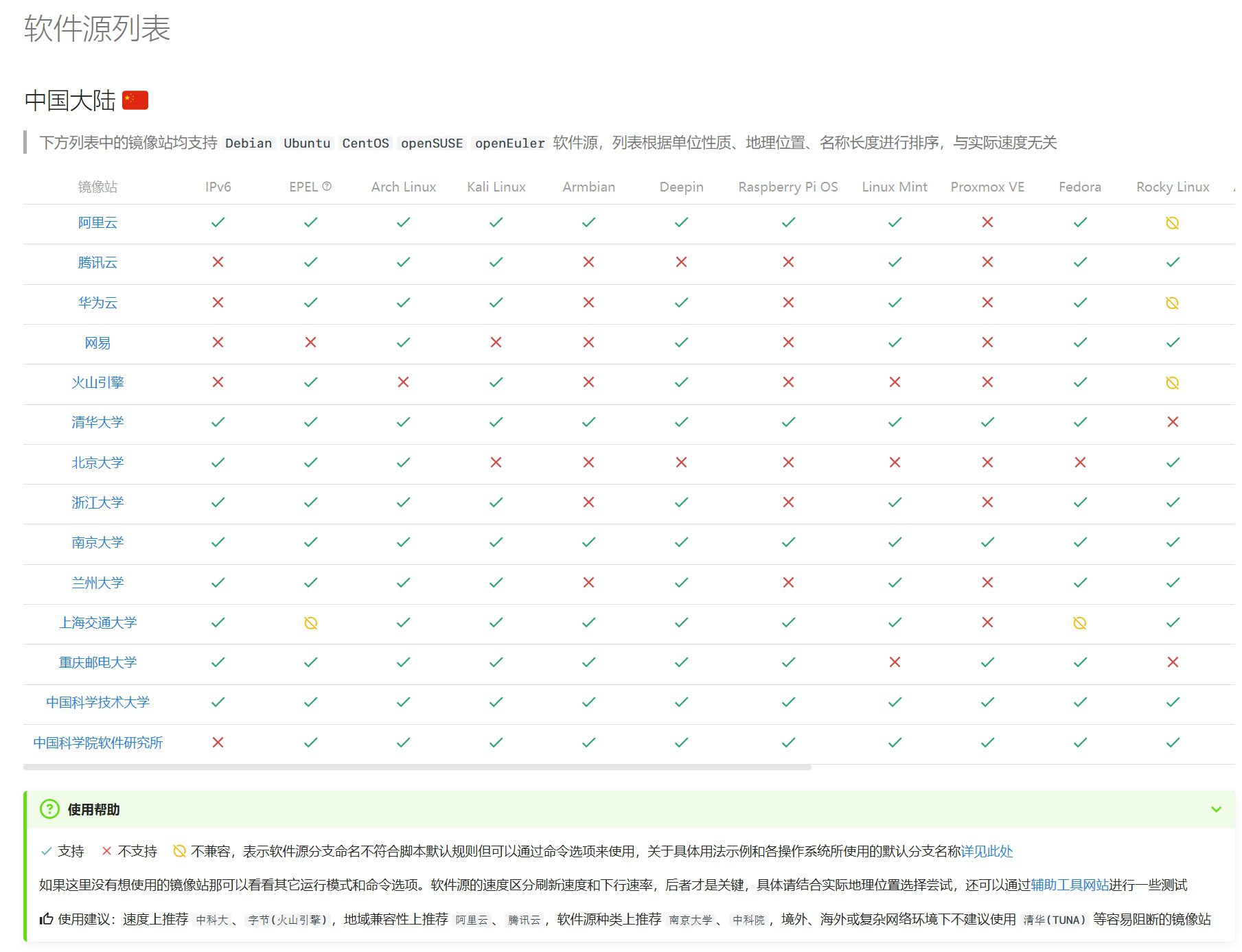The width and height of the screenshot is (1242, 952).
Task: Click the openSUSE code tag
Action: 432,143
